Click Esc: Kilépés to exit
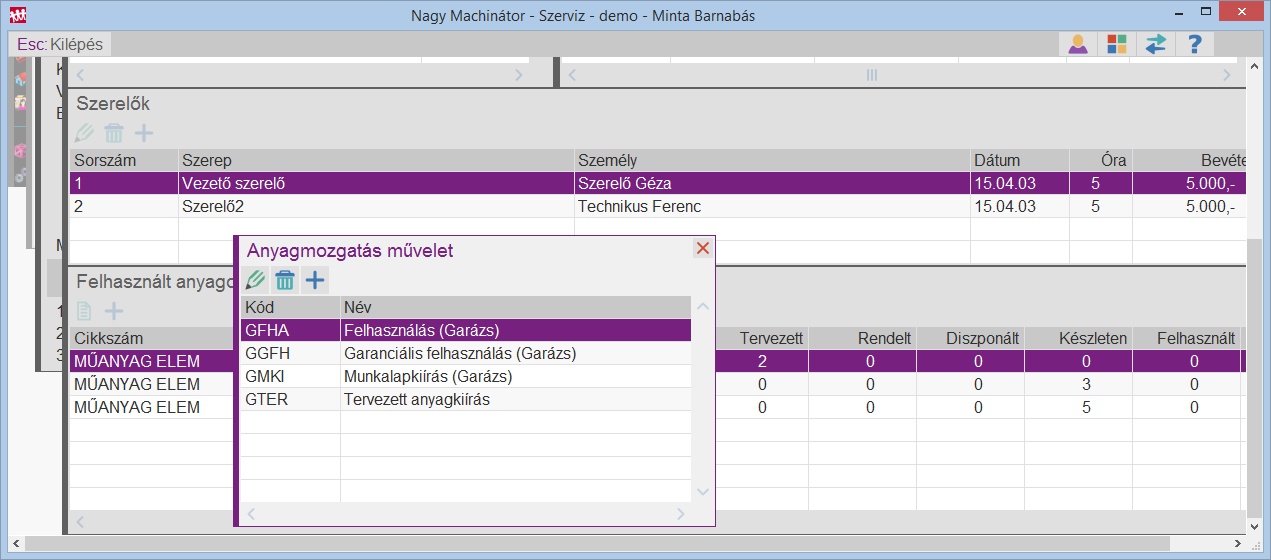Image resolution: width=1271 pixels, height=560 pixels. click(60, 44)
